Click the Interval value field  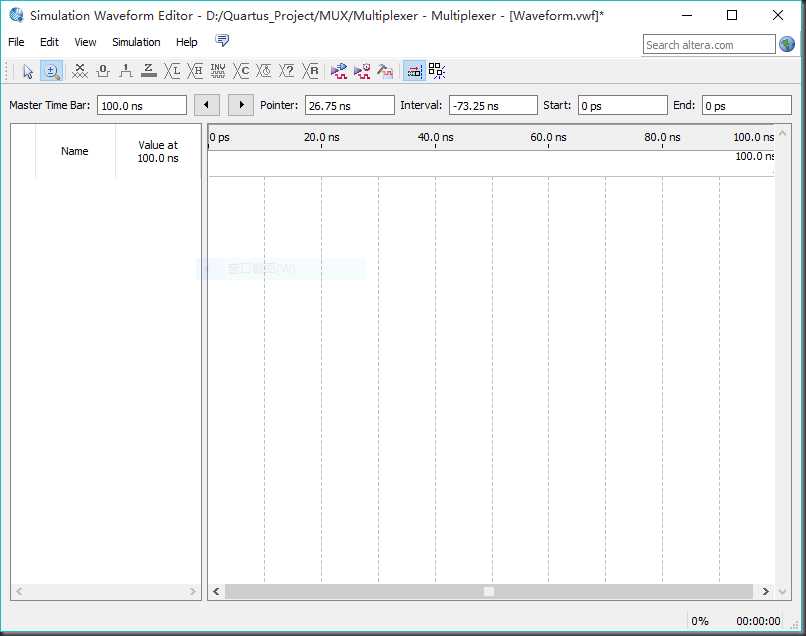(493, 105)
